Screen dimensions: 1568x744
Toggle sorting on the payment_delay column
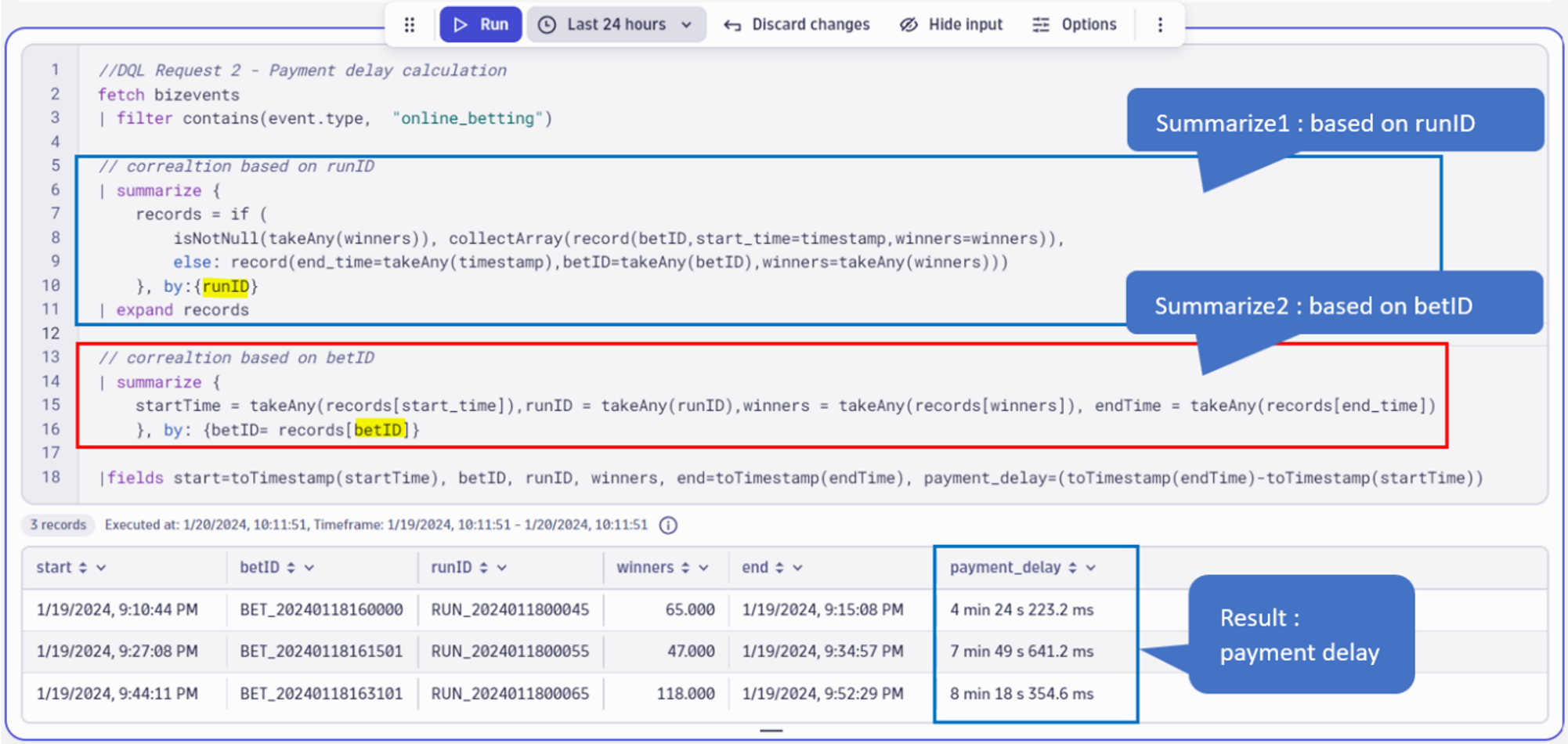click(1074, 567)
